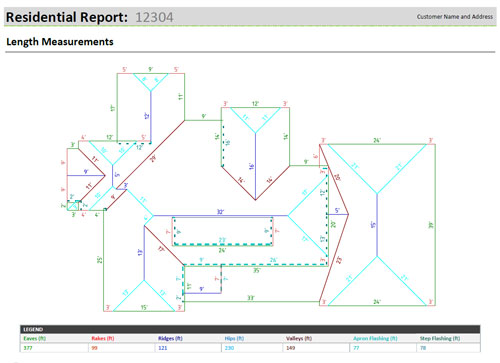
Task: Click the Step Flashing (ft) legend header
Action: (x=440, y=338)
